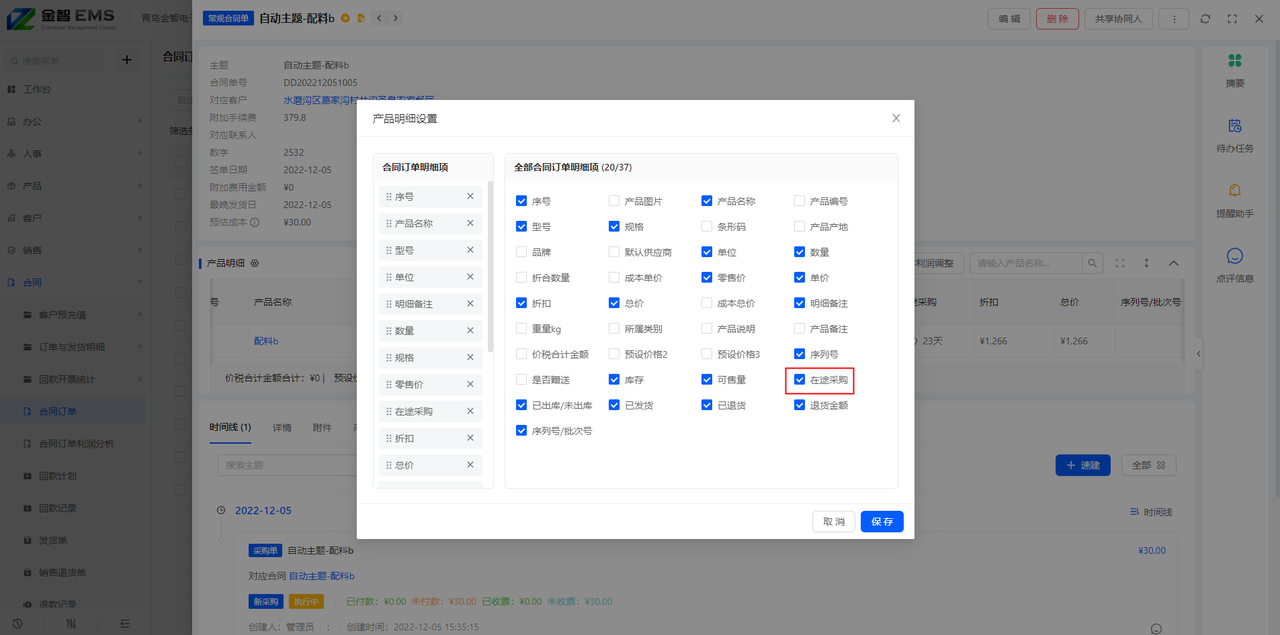Remove 产品名称 from the selected items list
The width and height of the screenshot is (1280, 635).
click(x=470, y=223)
